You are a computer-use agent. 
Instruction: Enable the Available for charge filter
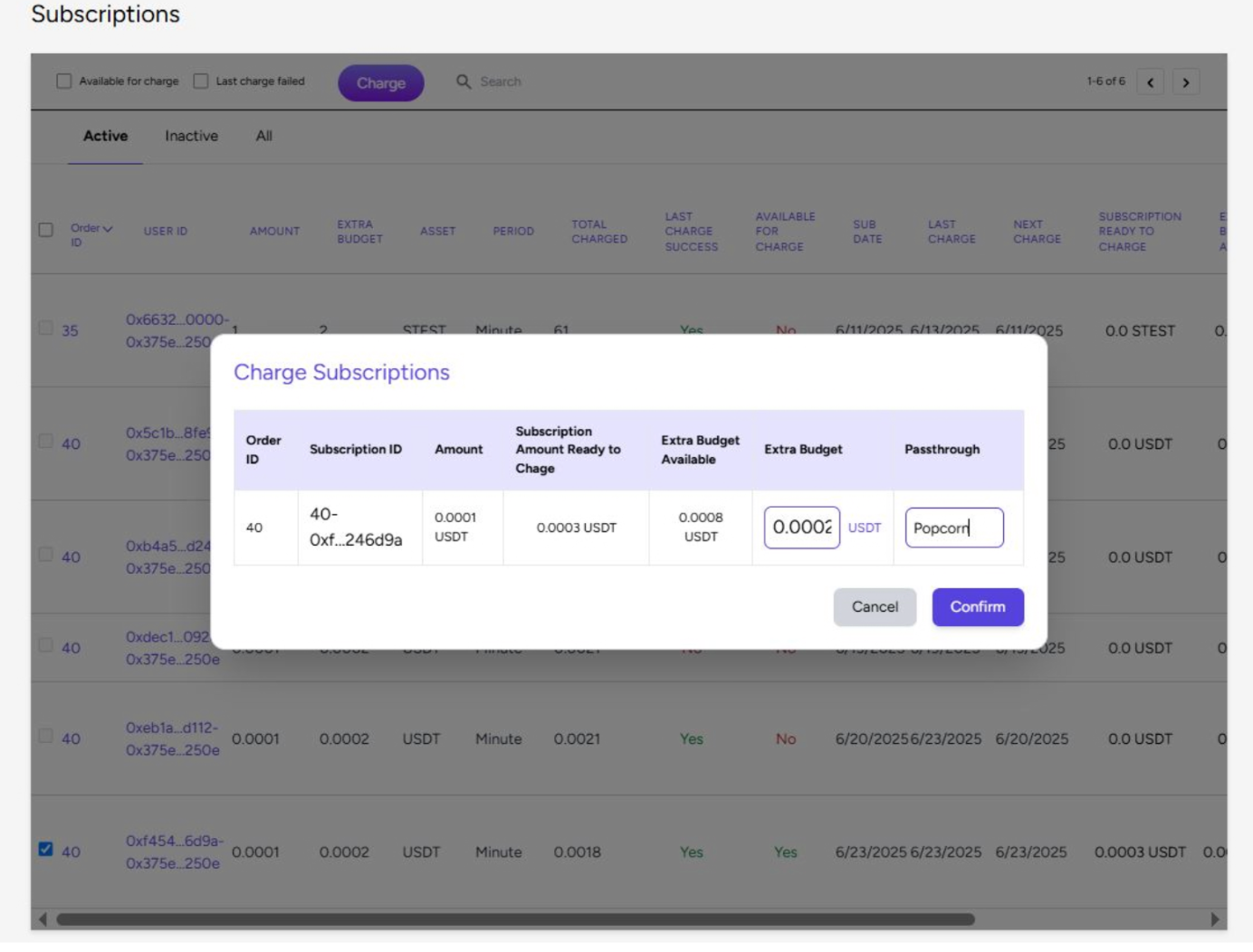[62, 81]
